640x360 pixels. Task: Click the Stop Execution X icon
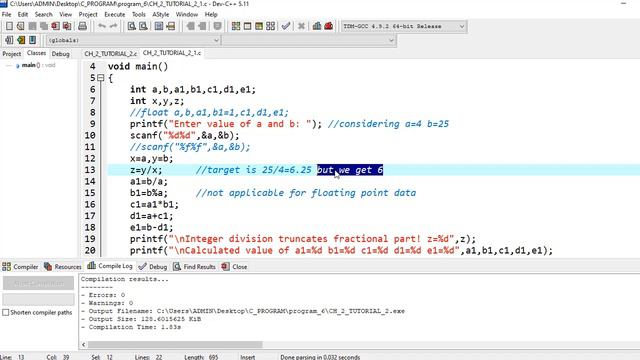301,27
